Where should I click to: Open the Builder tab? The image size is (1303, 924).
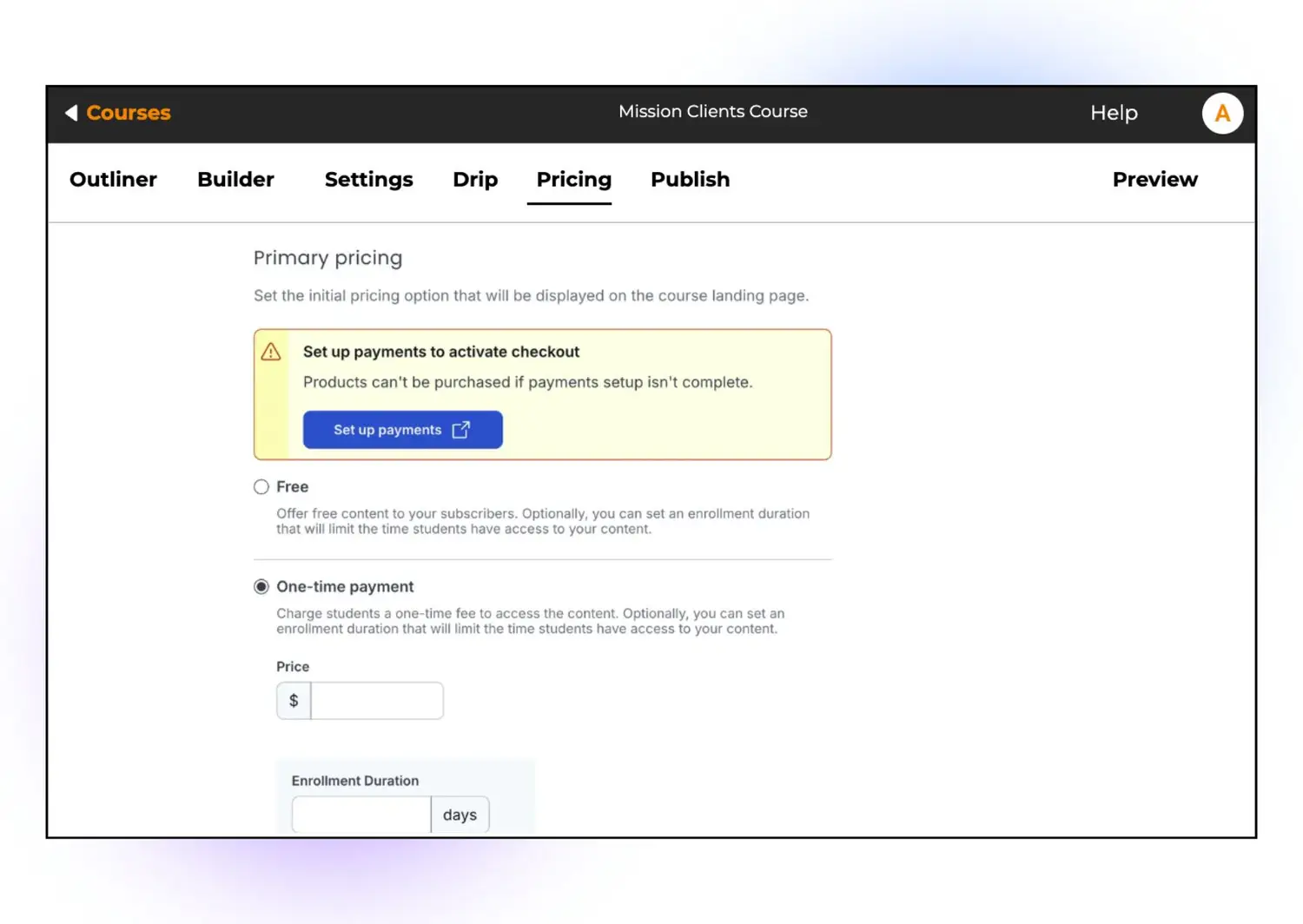pyautogui.click(x=235, y=180)
